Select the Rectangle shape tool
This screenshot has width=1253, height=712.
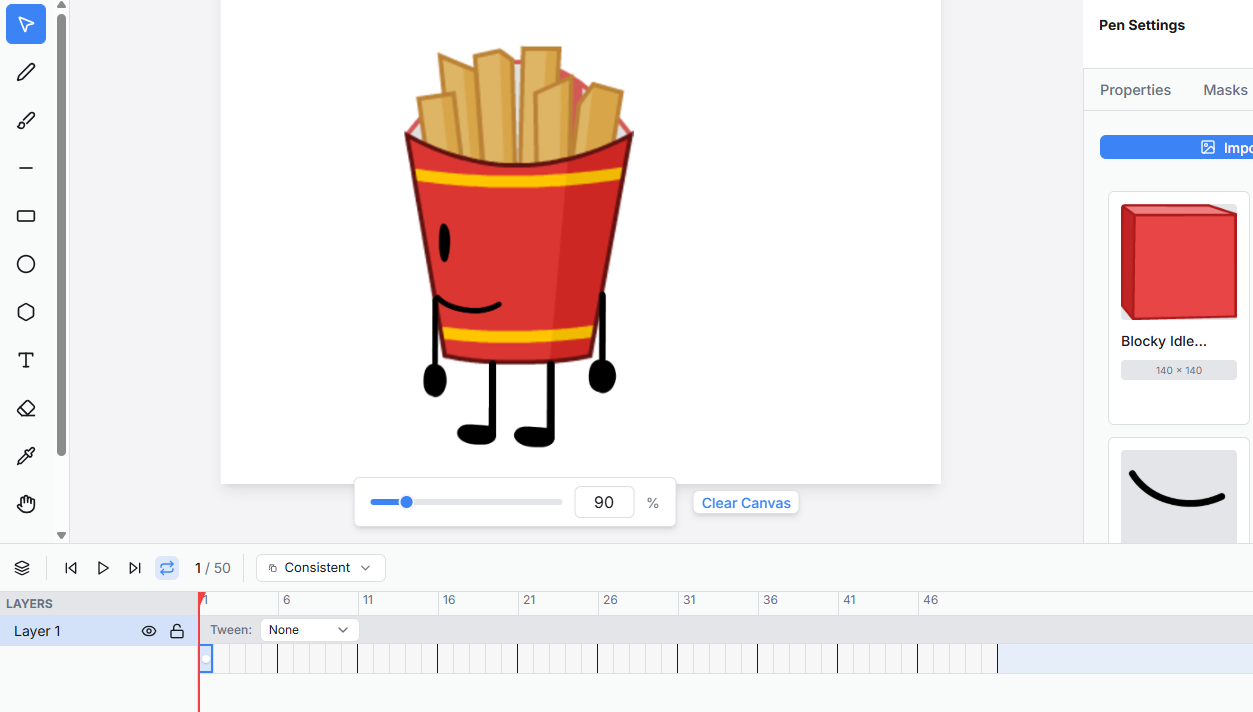point(26,216)
